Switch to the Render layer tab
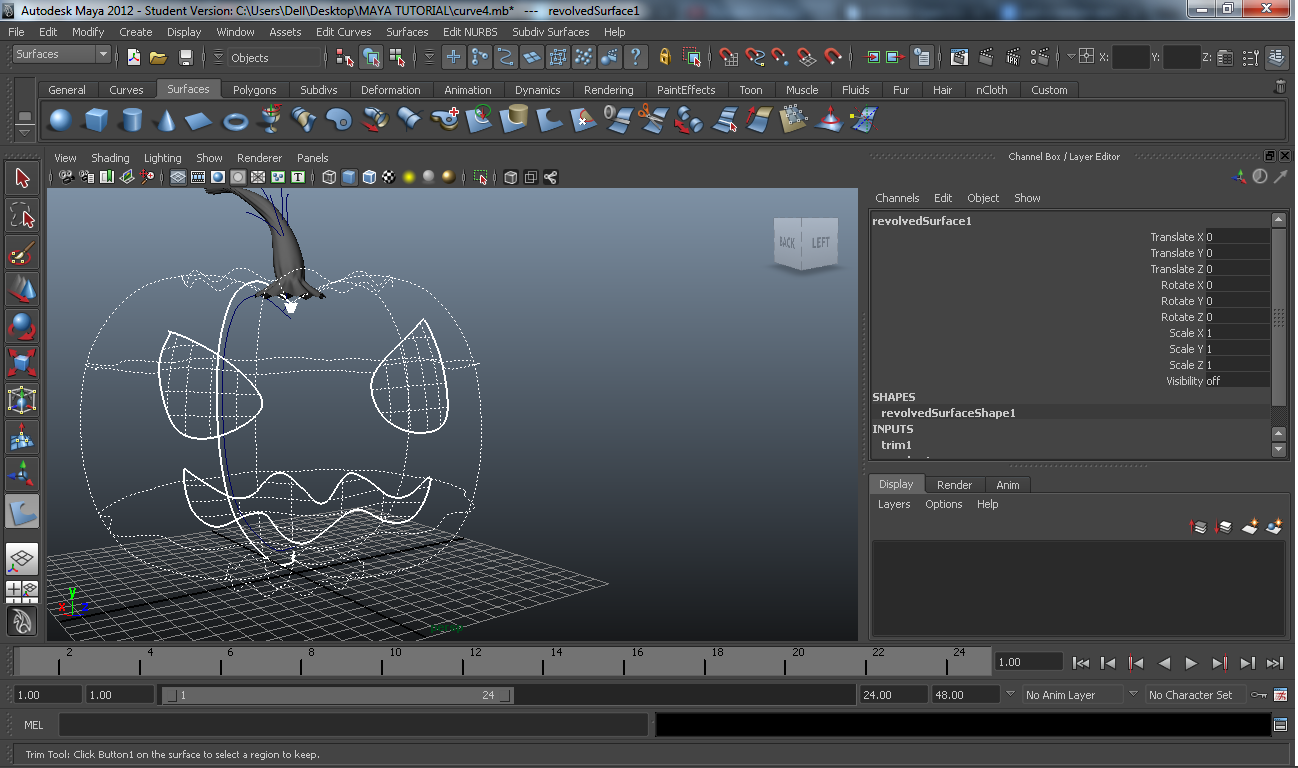 tap(954, 485)
